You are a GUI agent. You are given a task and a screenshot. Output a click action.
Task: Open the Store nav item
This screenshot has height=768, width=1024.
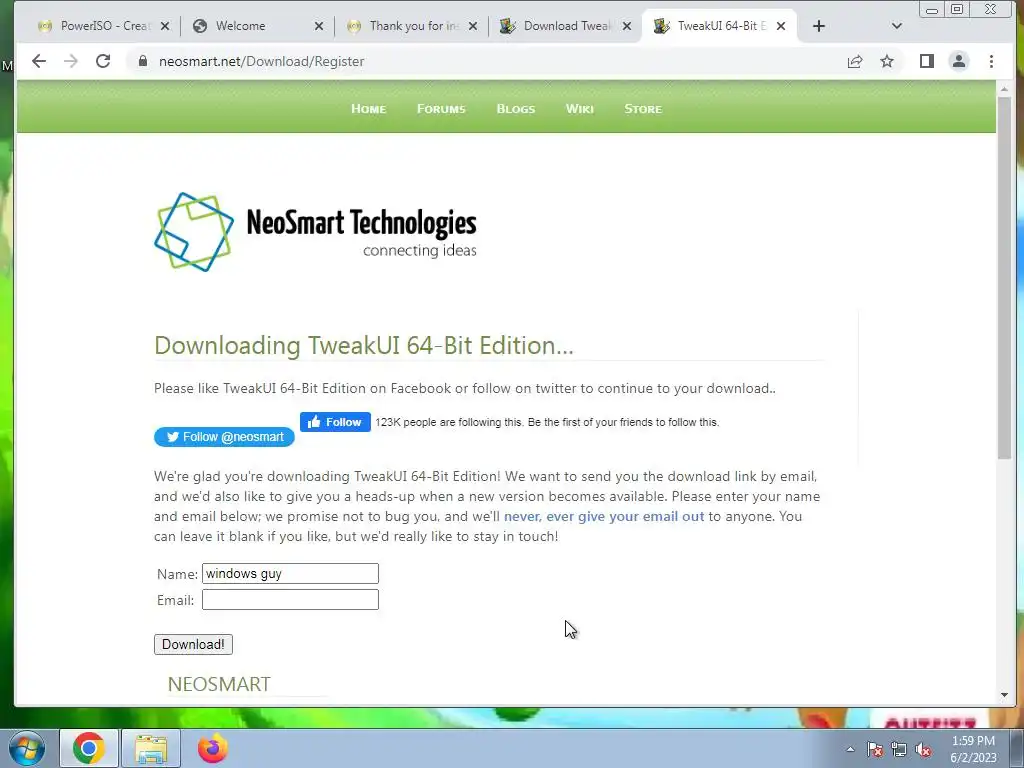point(643,109)
